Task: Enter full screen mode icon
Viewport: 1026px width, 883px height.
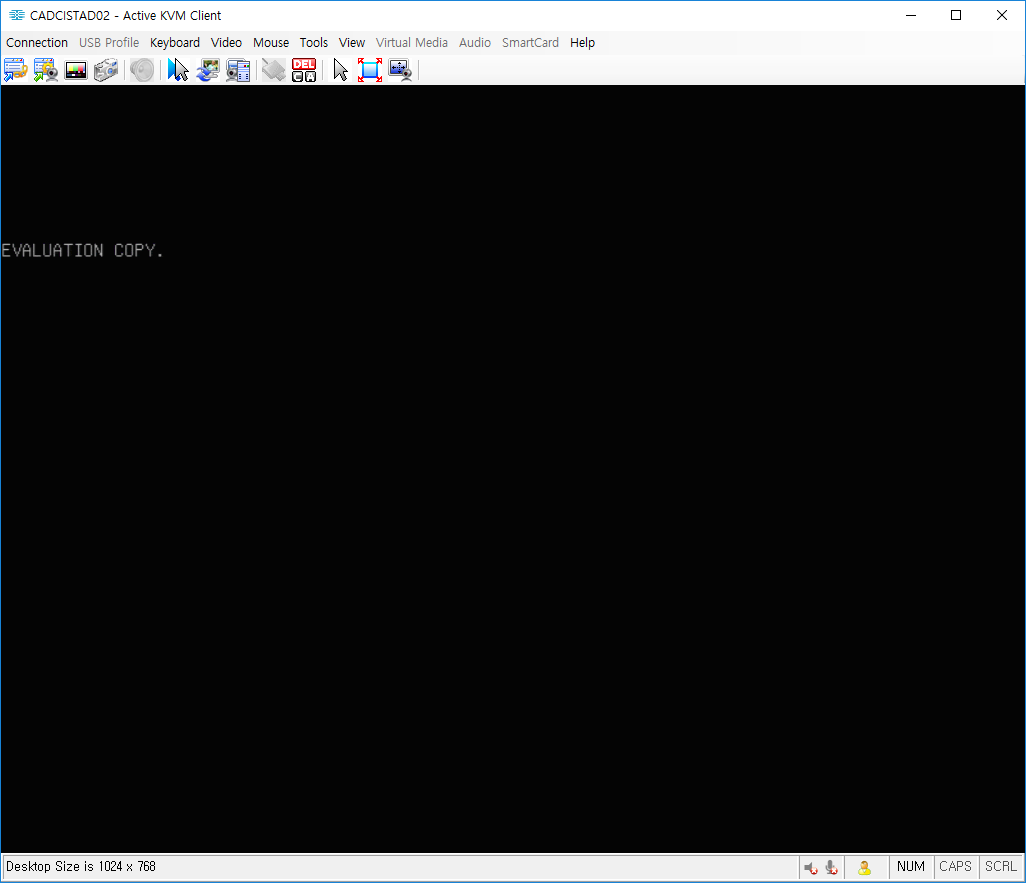Action: click(x=370, y=69)
